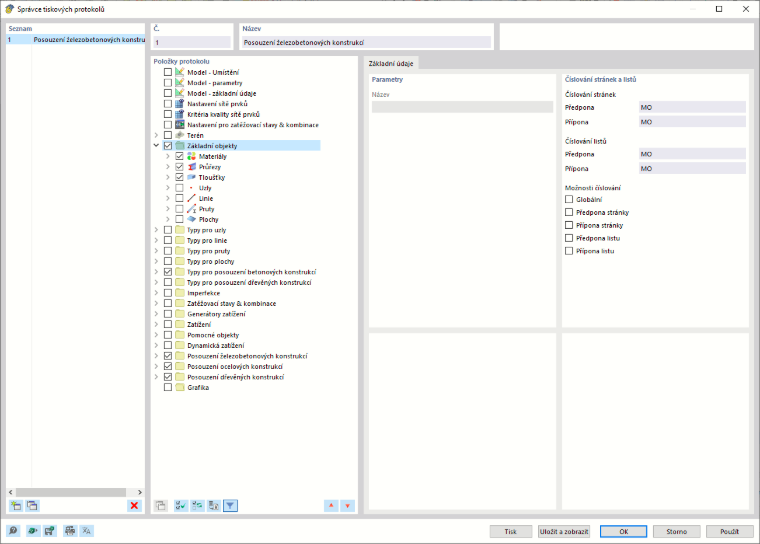Expand Zatěžovací stavy & kombinace node
Image resolution: width=760 pixels, height=544 pixels.
tap(156, 304)
